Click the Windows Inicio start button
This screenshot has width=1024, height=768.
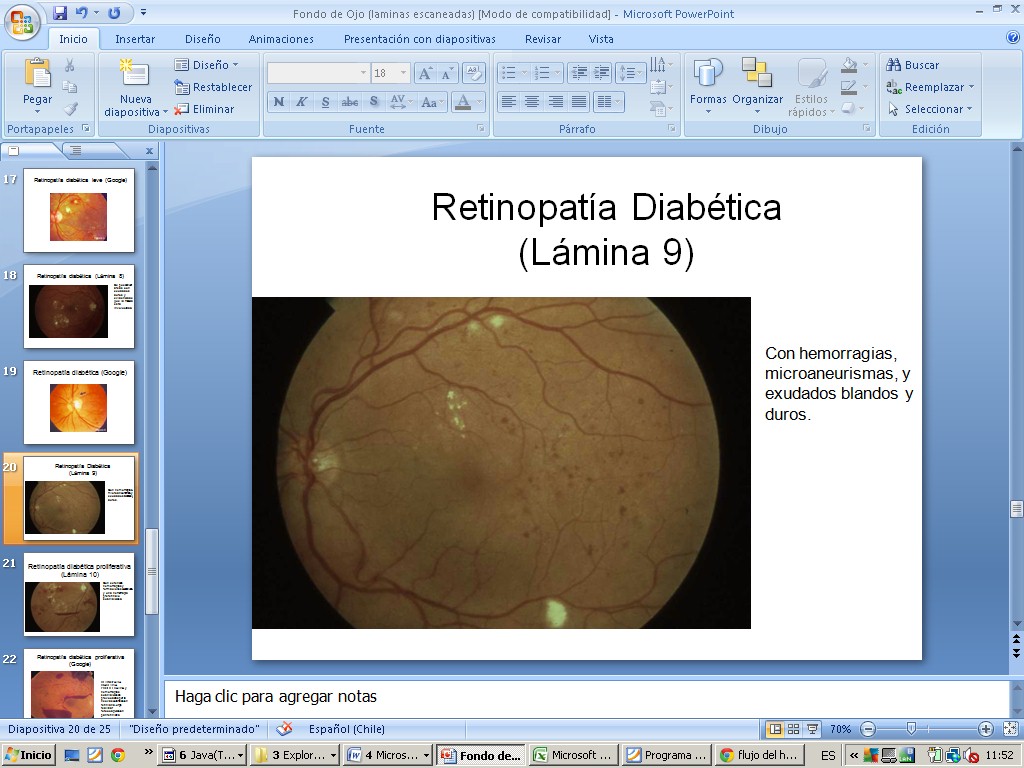pyautogui.click(x=28, y=755)
